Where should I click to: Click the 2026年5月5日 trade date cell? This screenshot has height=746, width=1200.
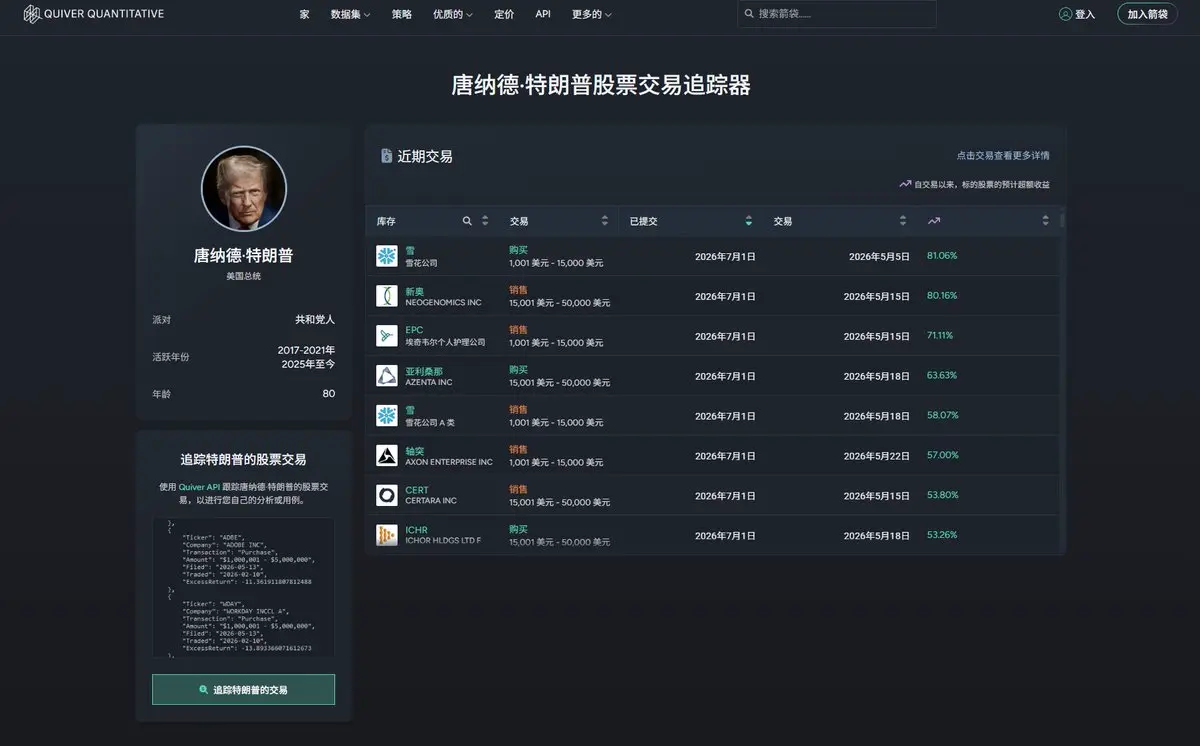click(x=879, y=257)
